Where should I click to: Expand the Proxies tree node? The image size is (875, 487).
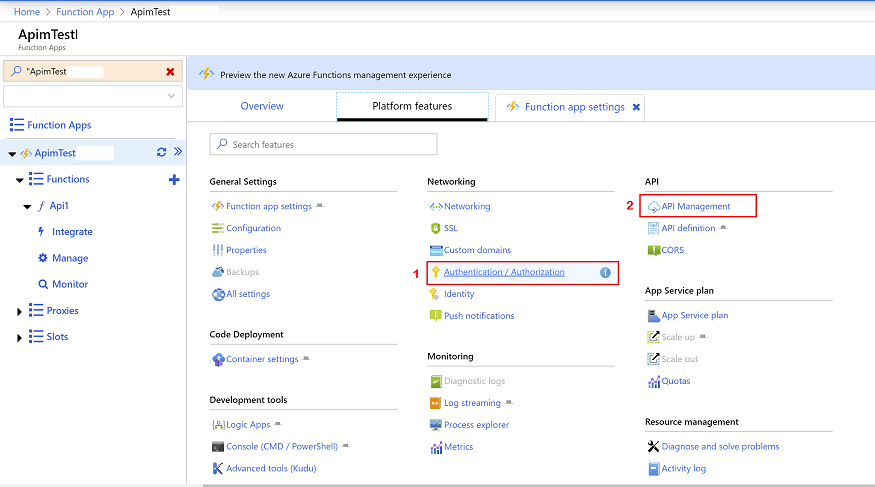point(19,311)
